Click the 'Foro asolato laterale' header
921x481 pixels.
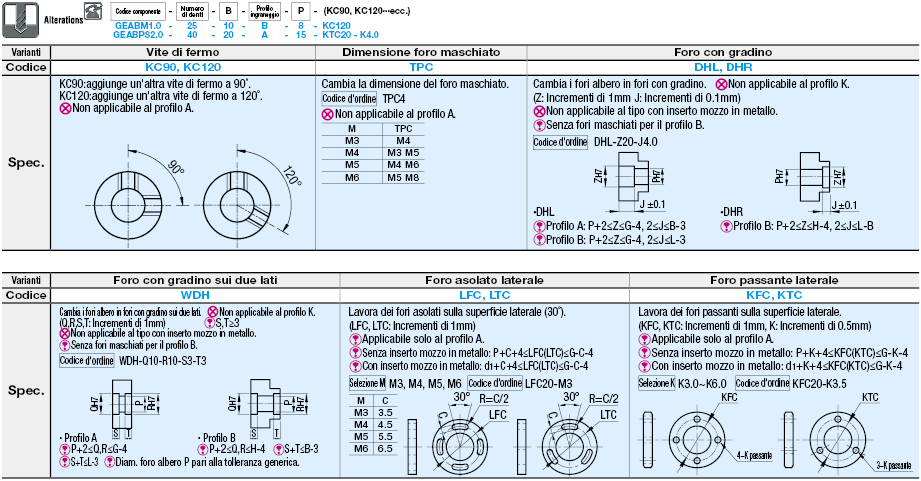pos(485,280)
